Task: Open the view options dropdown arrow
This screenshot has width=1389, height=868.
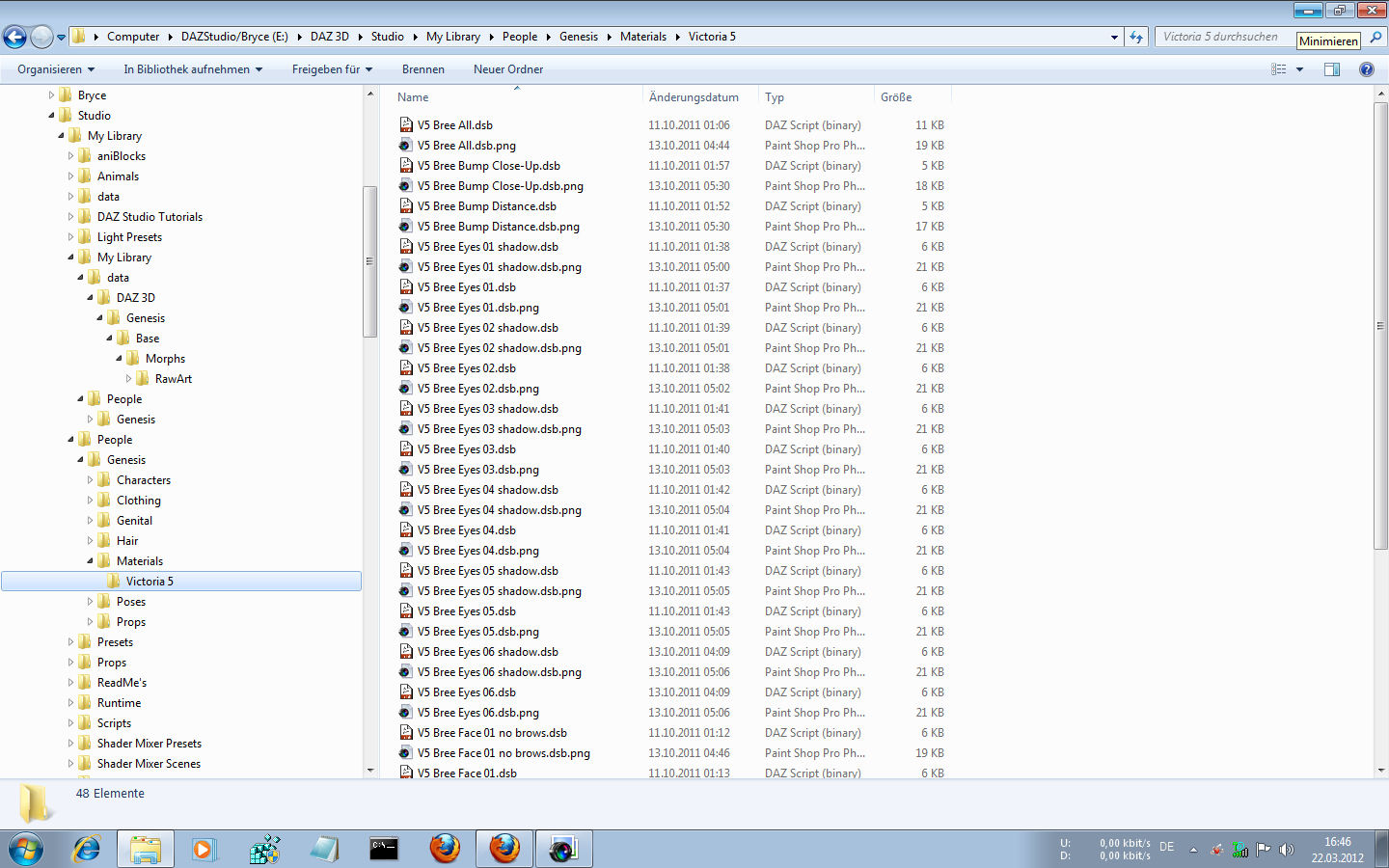Action: coord(1299,69)
